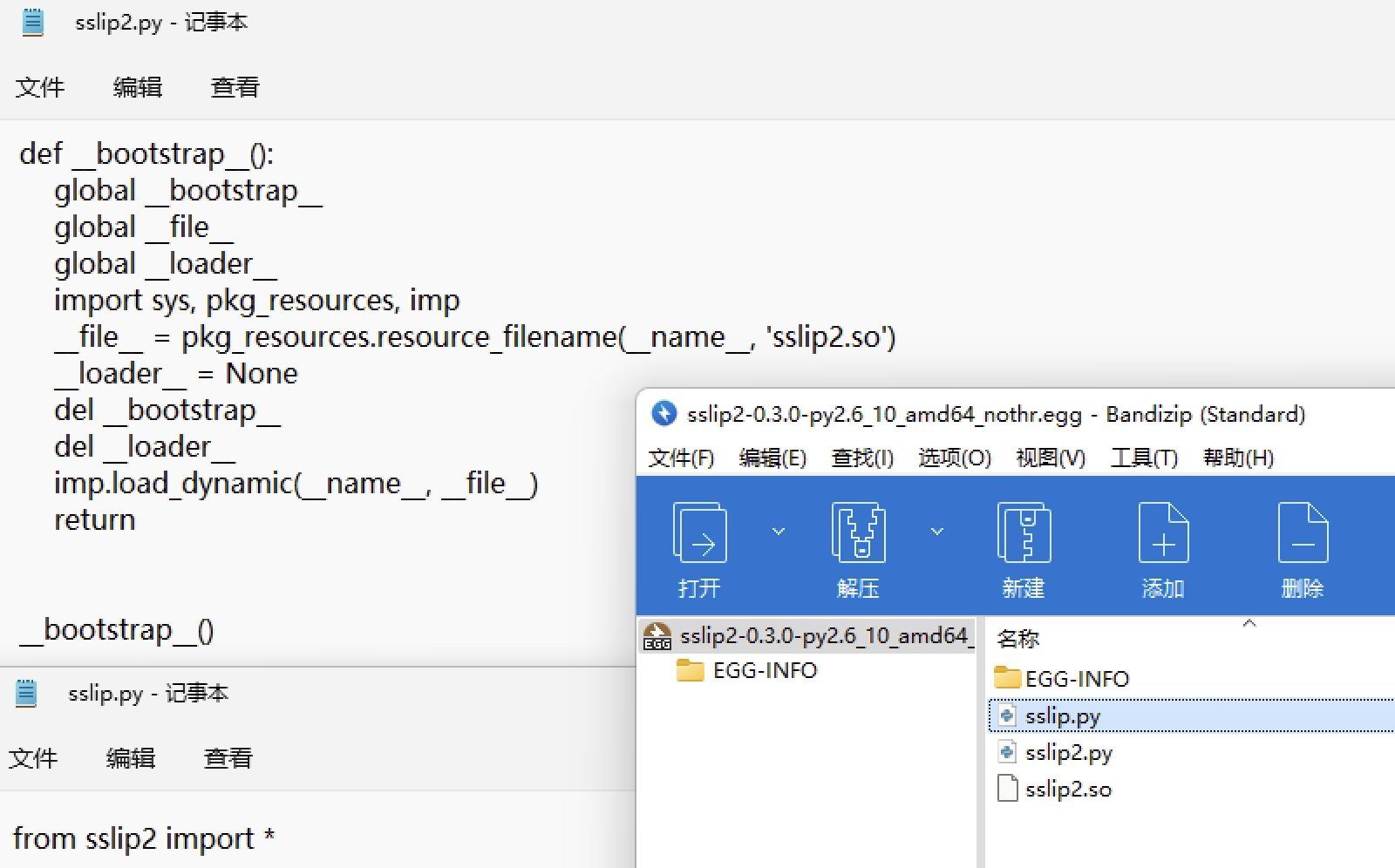Screen dimensions: 1395x868
Task: Open 编辑 menu in sslip2.py Notepad
Action: 138,87
